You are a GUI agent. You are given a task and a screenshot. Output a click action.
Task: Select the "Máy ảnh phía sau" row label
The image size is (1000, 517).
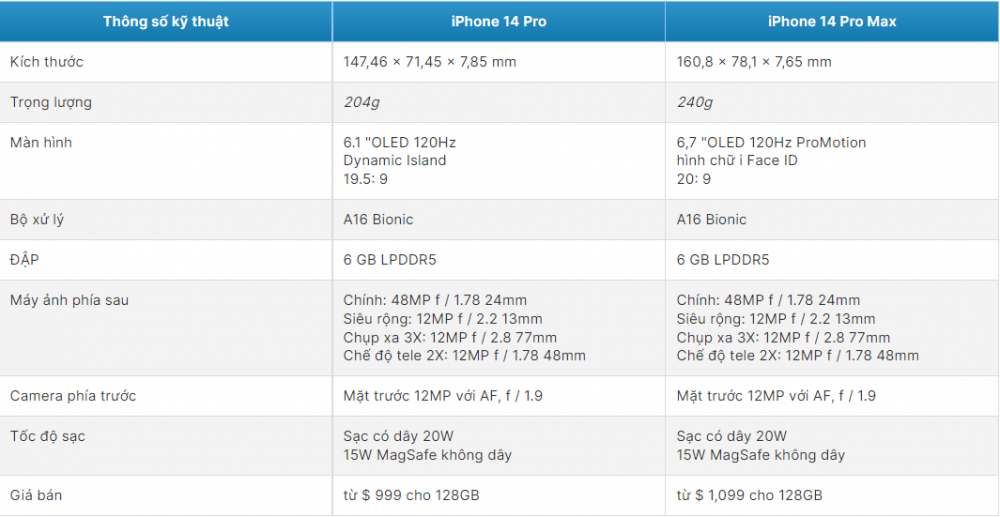tap(69, 300)
